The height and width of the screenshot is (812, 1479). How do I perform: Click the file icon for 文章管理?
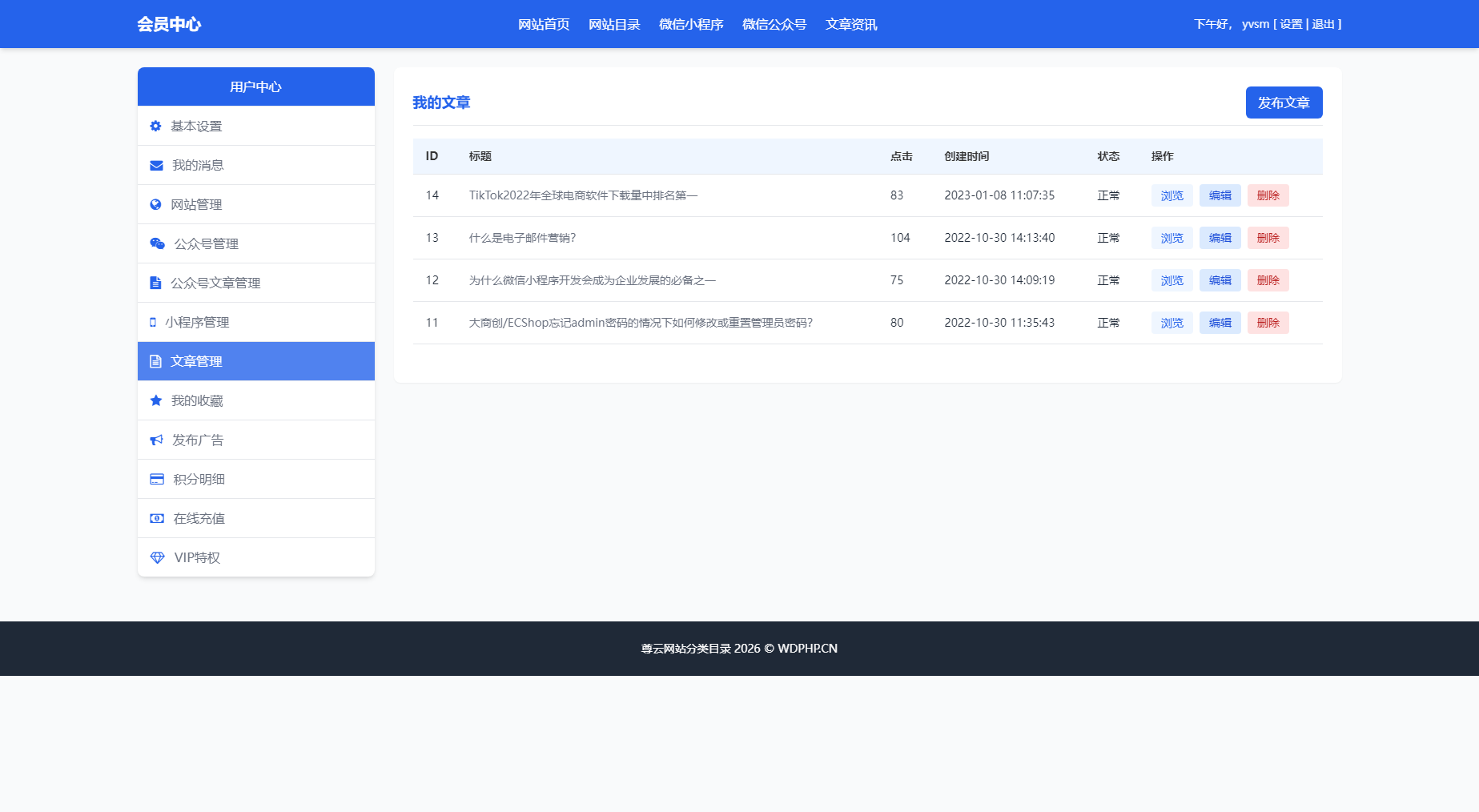click(155, 361)
